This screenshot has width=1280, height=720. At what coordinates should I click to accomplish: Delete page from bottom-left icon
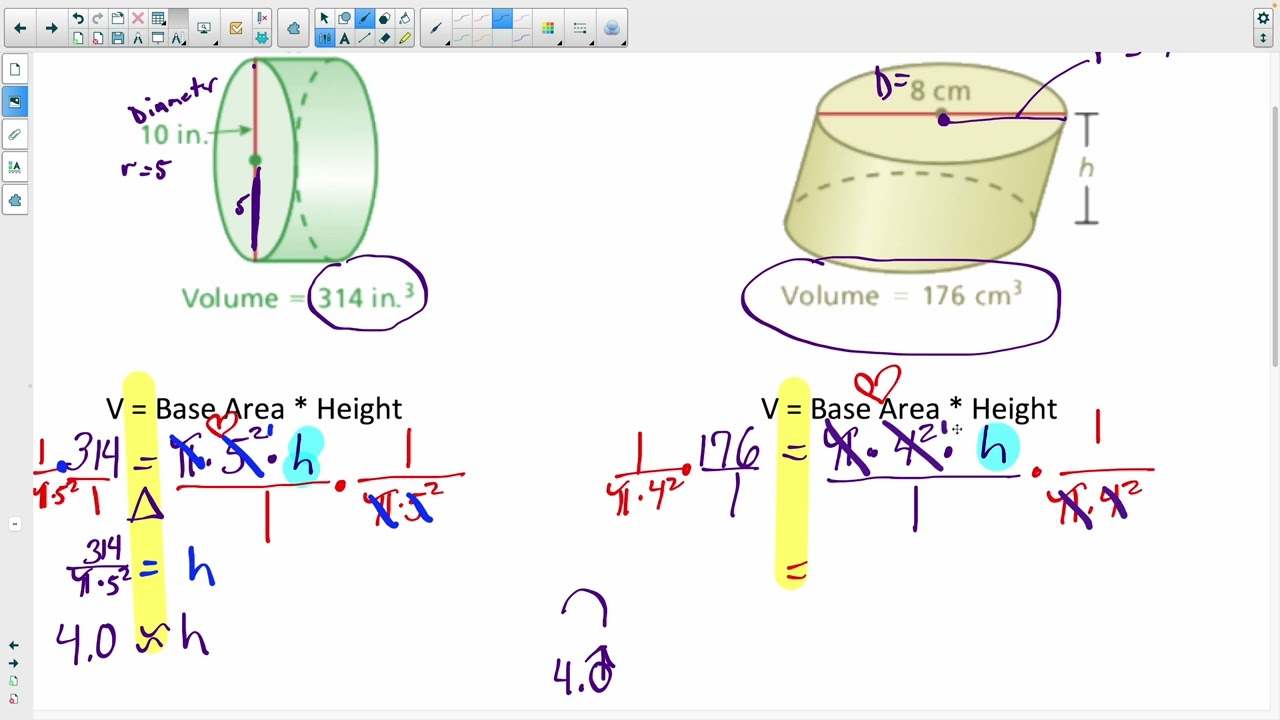coord(13,699)
